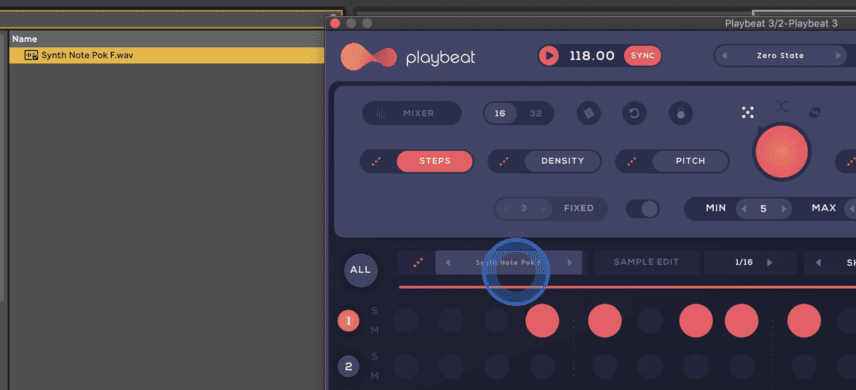Select the shuffle arrows icon
This screenshot has height=390, width=856.
coord(782,106)
